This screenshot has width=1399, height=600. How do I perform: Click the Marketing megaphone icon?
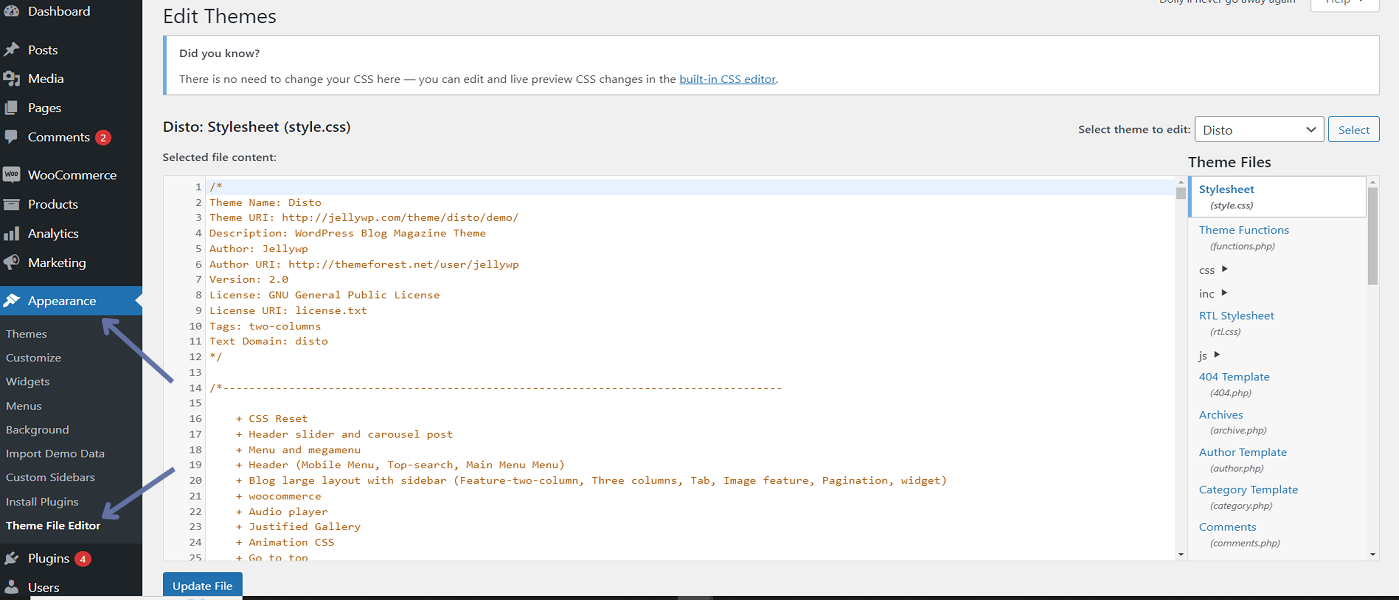coord(12,263)
